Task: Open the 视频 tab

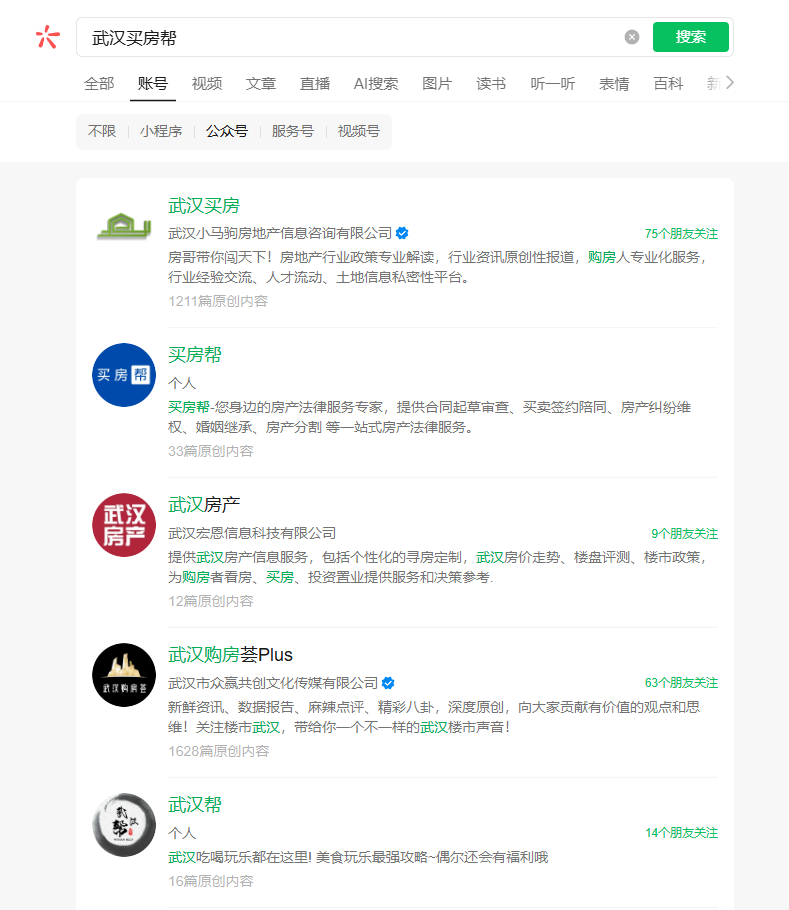Action: pos(207,84)
